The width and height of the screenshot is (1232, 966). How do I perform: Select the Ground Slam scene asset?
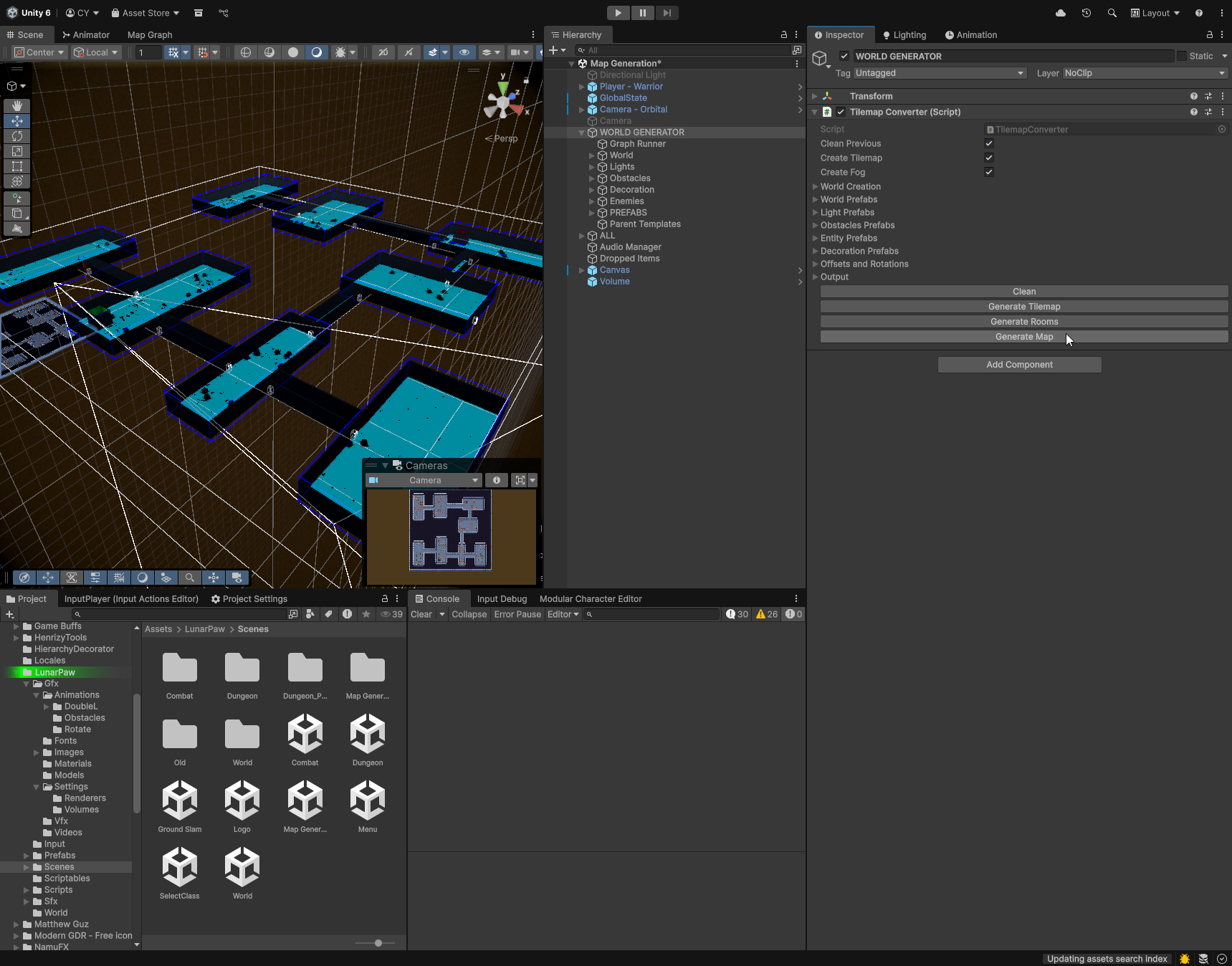[180, 803]
